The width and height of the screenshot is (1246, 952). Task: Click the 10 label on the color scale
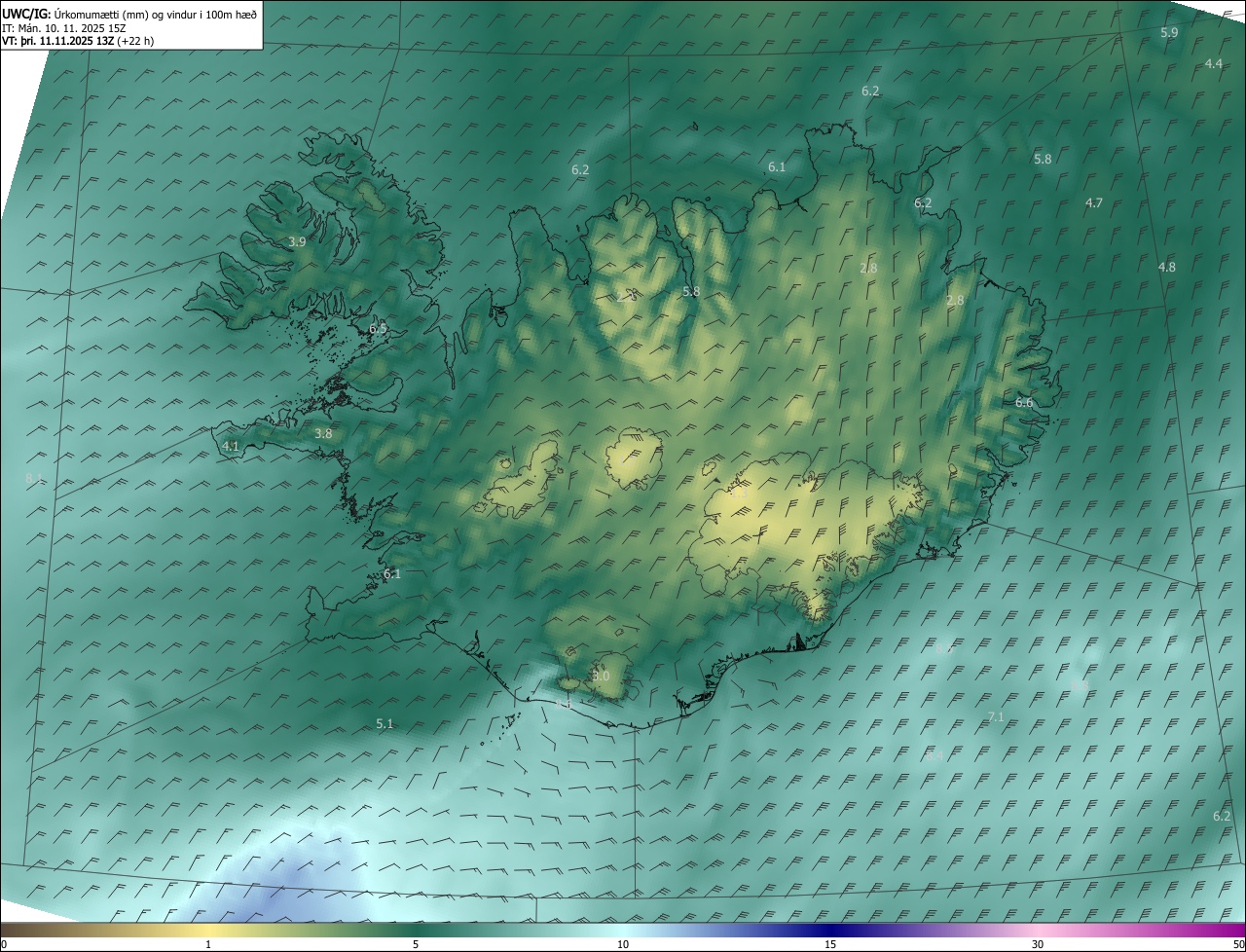tap(623, 944)
